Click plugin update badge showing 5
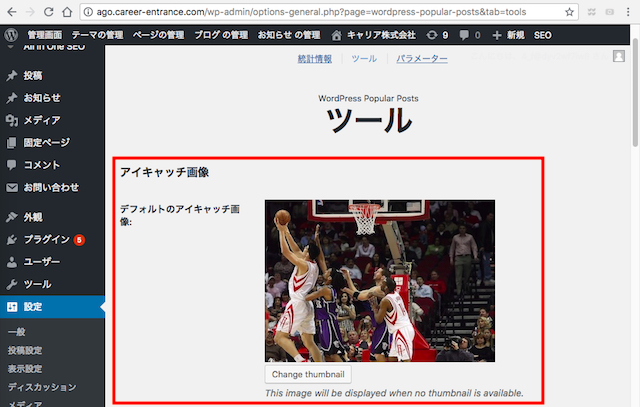Screen dimensions: 640x407 (x=79, y=240)
